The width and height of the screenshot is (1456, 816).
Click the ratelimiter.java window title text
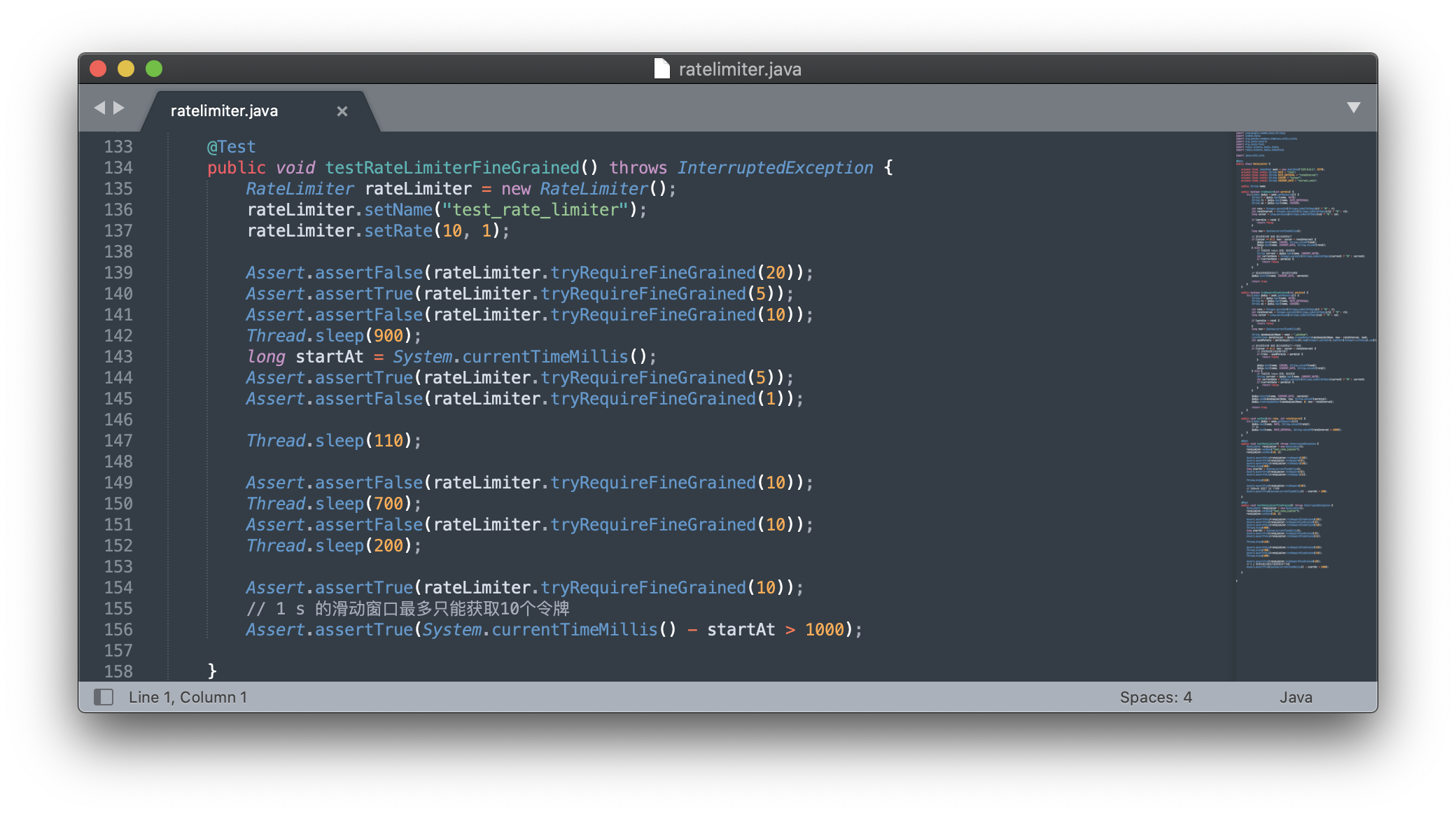[x=740, y=69]
